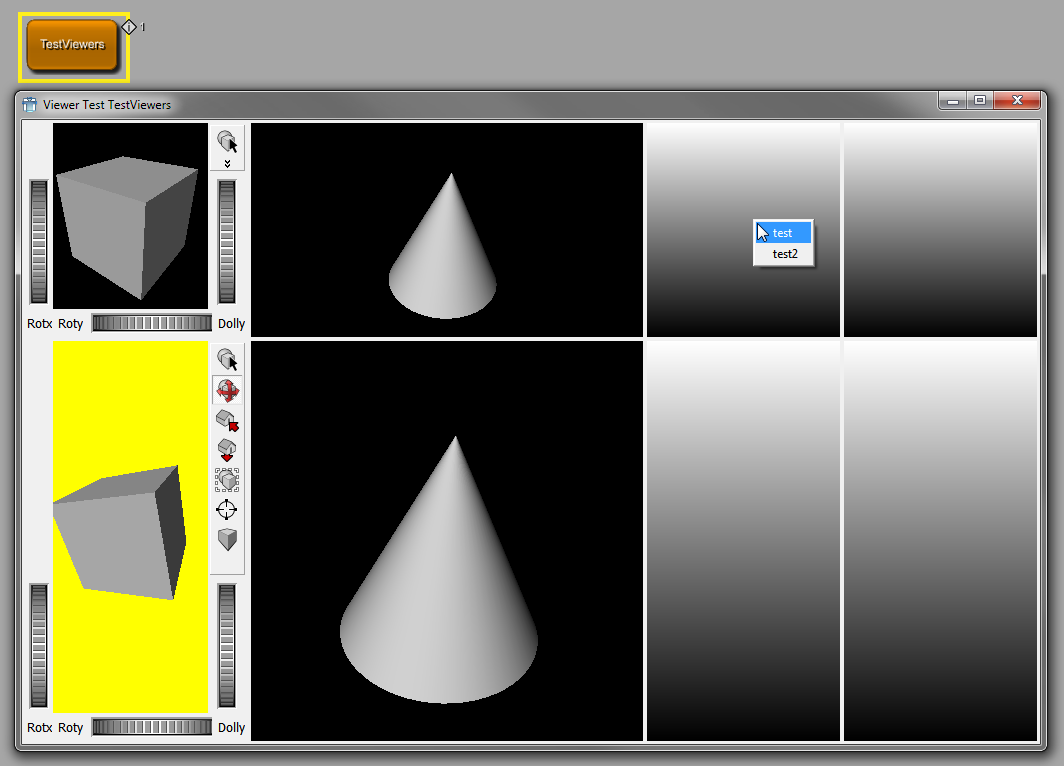
Task: Toggle the red rotate view mode tool
Action: [227, 390]
